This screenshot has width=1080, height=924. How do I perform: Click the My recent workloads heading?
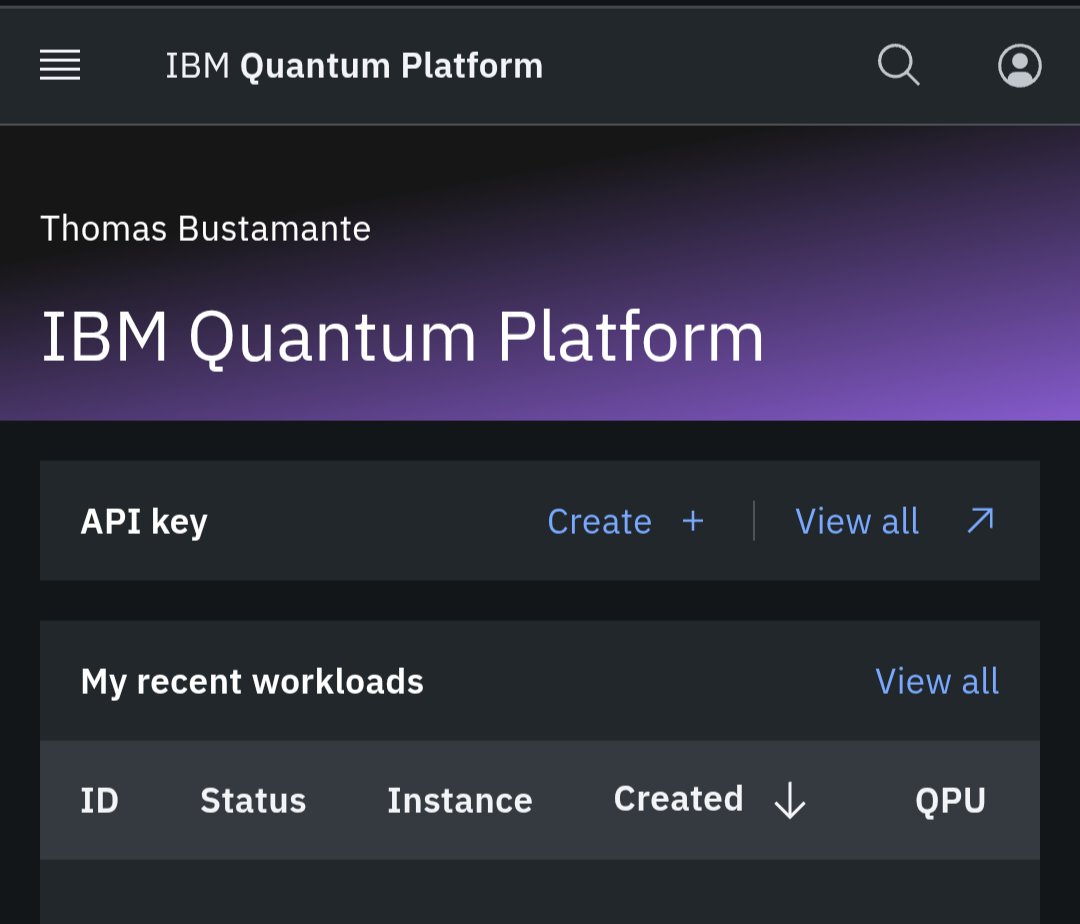click(252, 682)
